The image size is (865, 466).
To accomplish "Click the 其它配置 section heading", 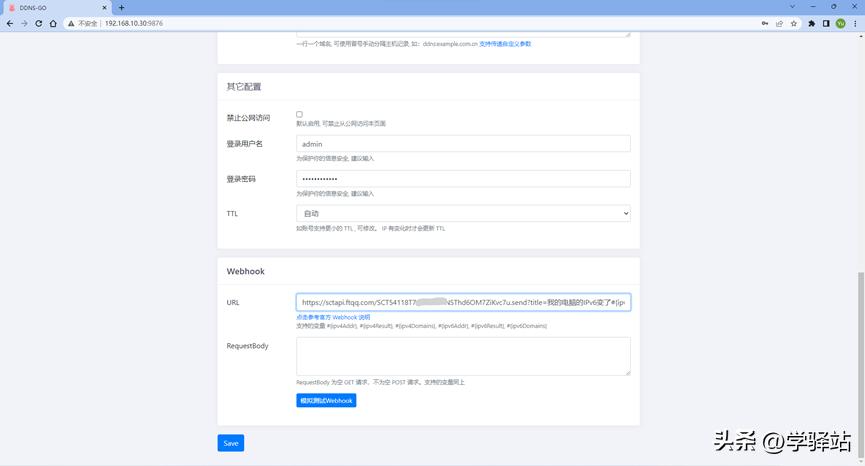I will coord(244,87).
